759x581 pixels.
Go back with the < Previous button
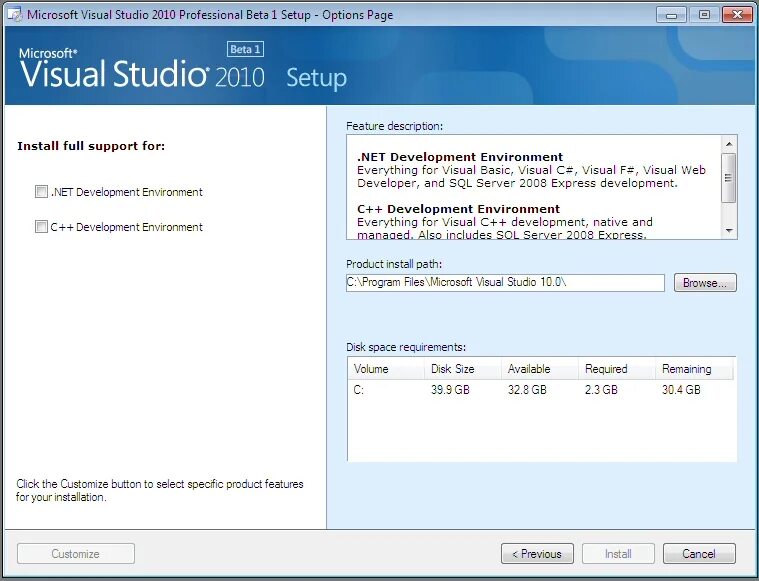(537, 553)
